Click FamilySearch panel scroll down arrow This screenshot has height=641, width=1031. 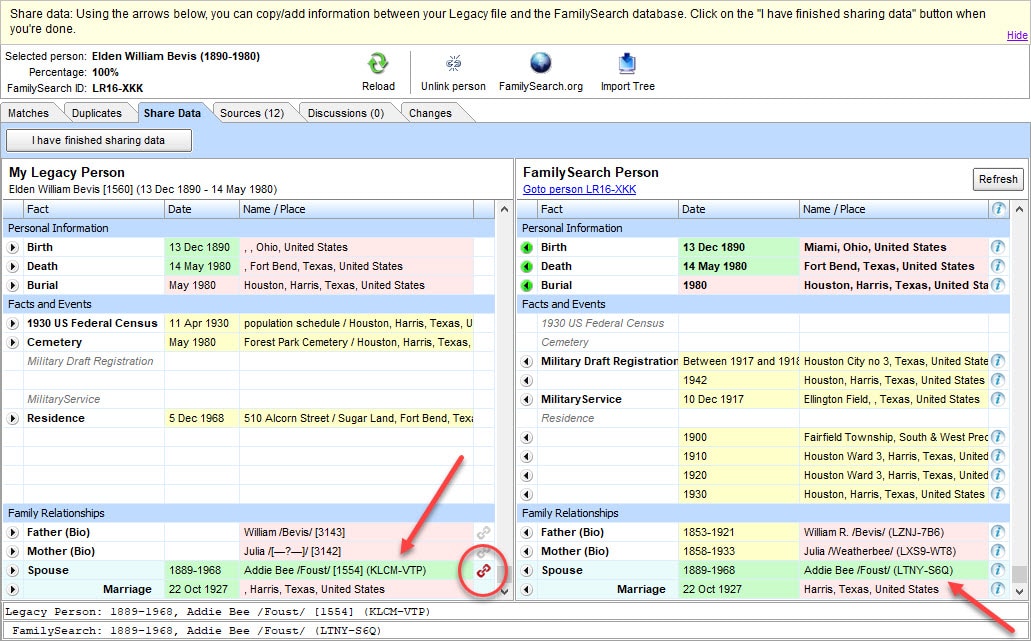tap(1019, 591)
